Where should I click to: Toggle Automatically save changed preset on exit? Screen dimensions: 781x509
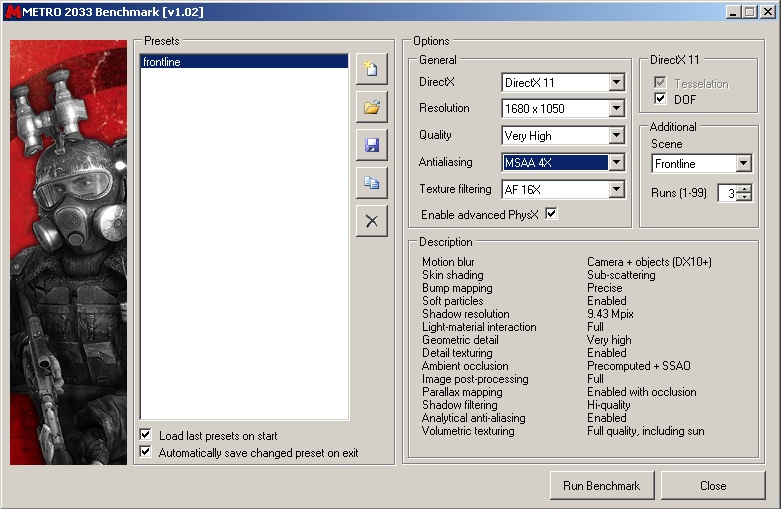[x=145, y=452]
